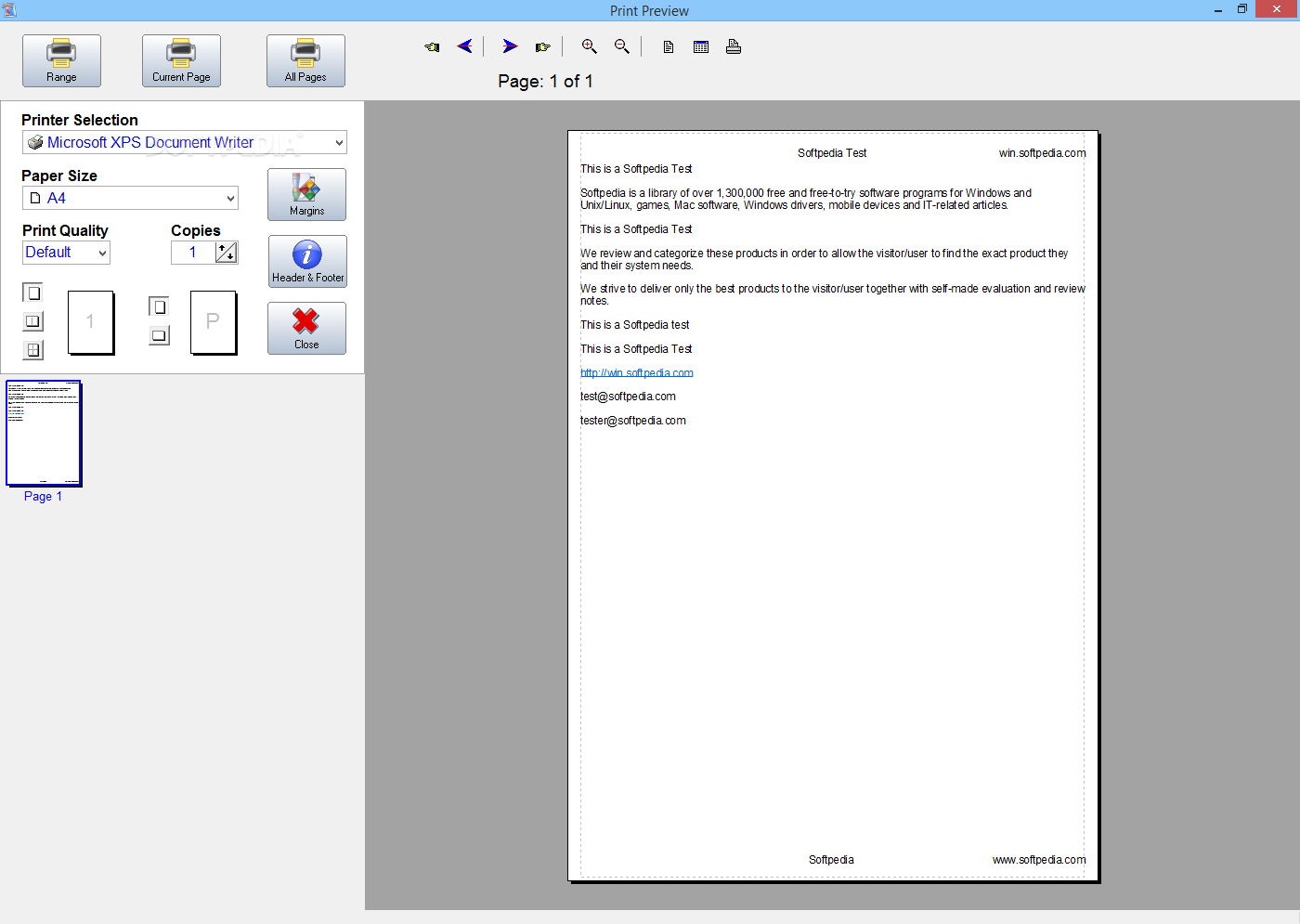
Task: Open Header & Footer settings
Action: (307, 261)
